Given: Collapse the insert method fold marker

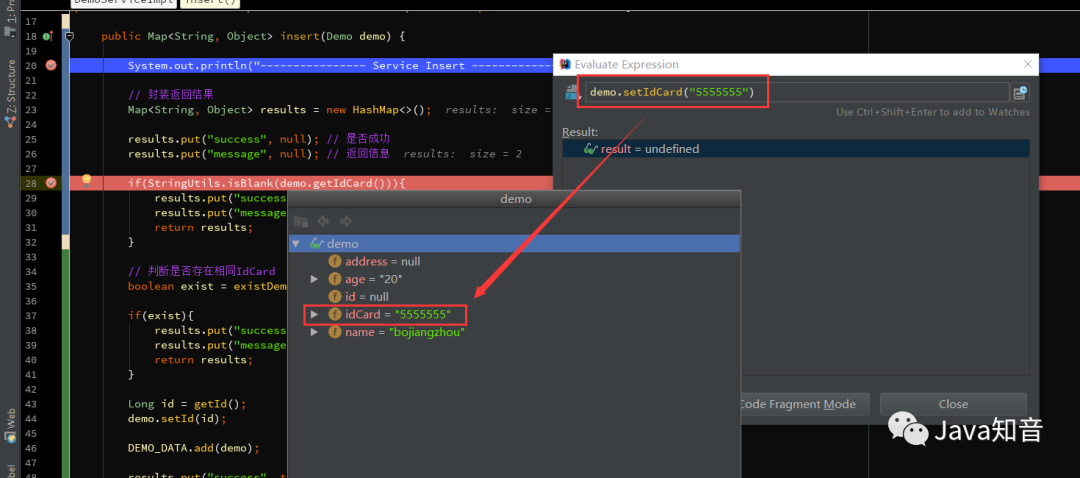Looking at the screenshot, I should pyautogui.click(x=68, y=36).
